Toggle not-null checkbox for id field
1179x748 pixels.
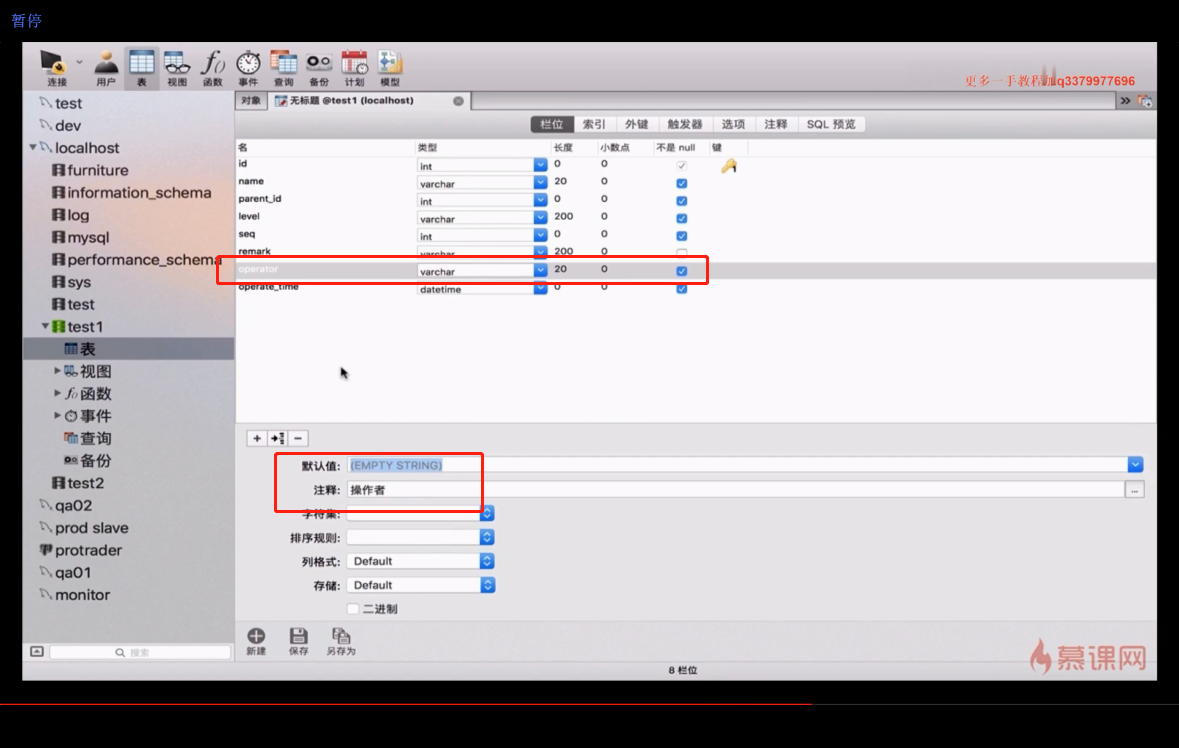click(x=681, y=166)
